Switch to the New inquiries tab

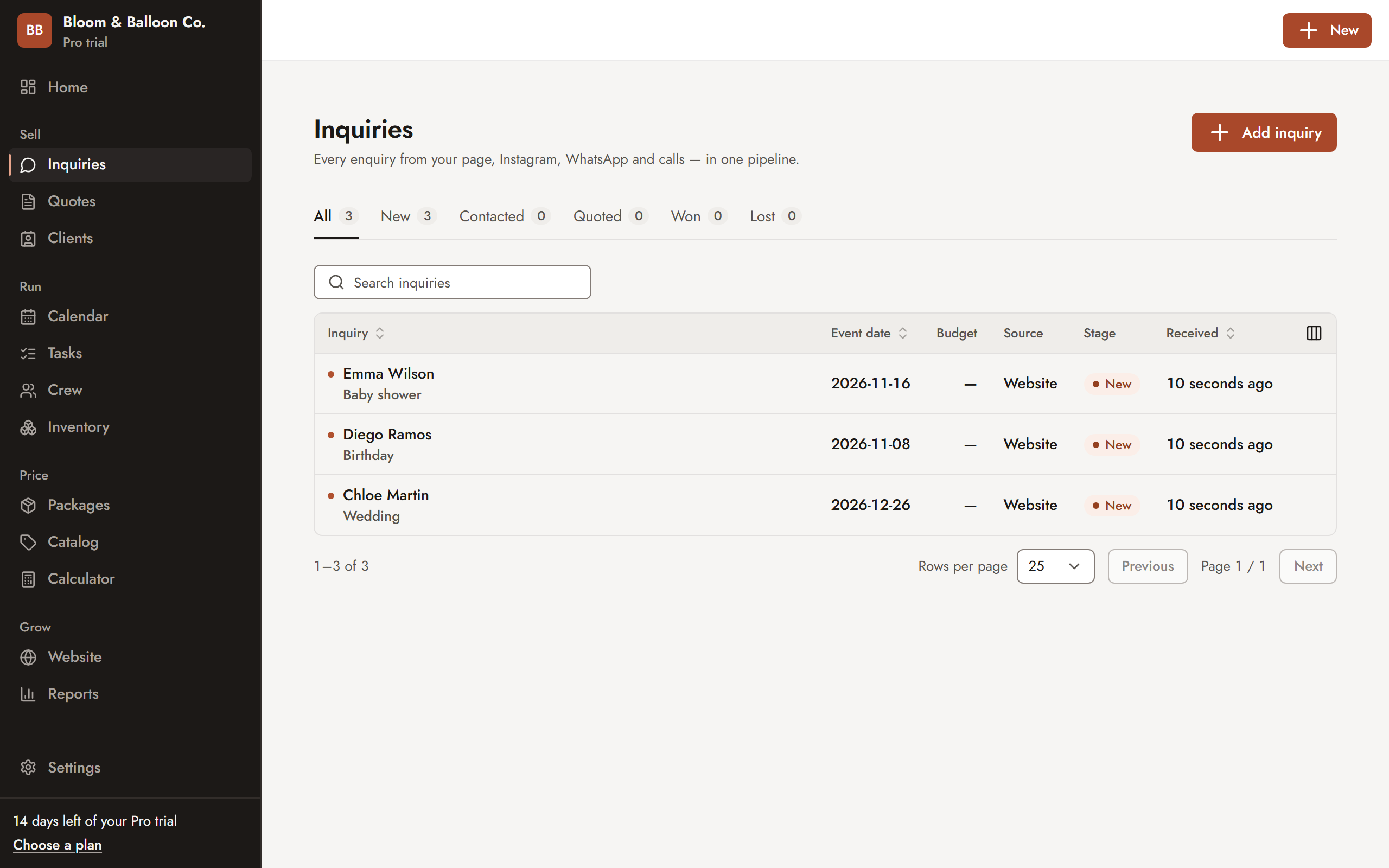point(409,216)
